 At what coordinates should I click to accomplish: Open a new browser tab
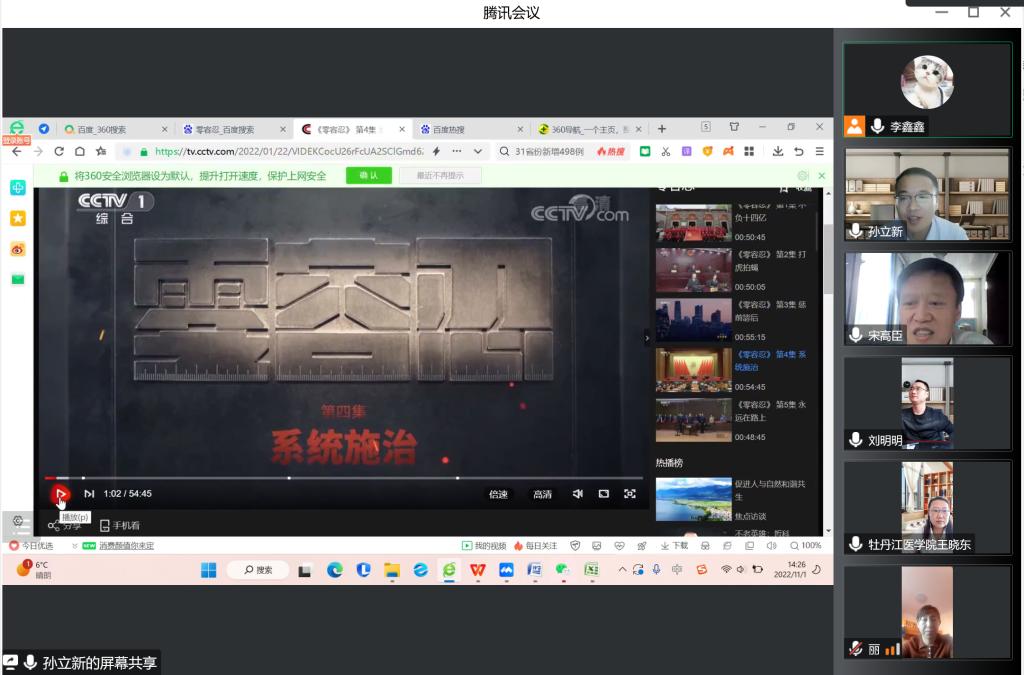point(661,129)
